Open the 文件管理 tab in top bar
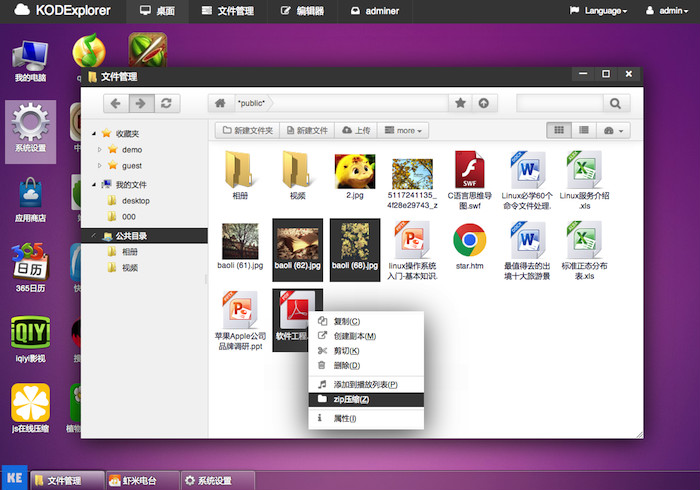700x490 pixels. point(228,11)
